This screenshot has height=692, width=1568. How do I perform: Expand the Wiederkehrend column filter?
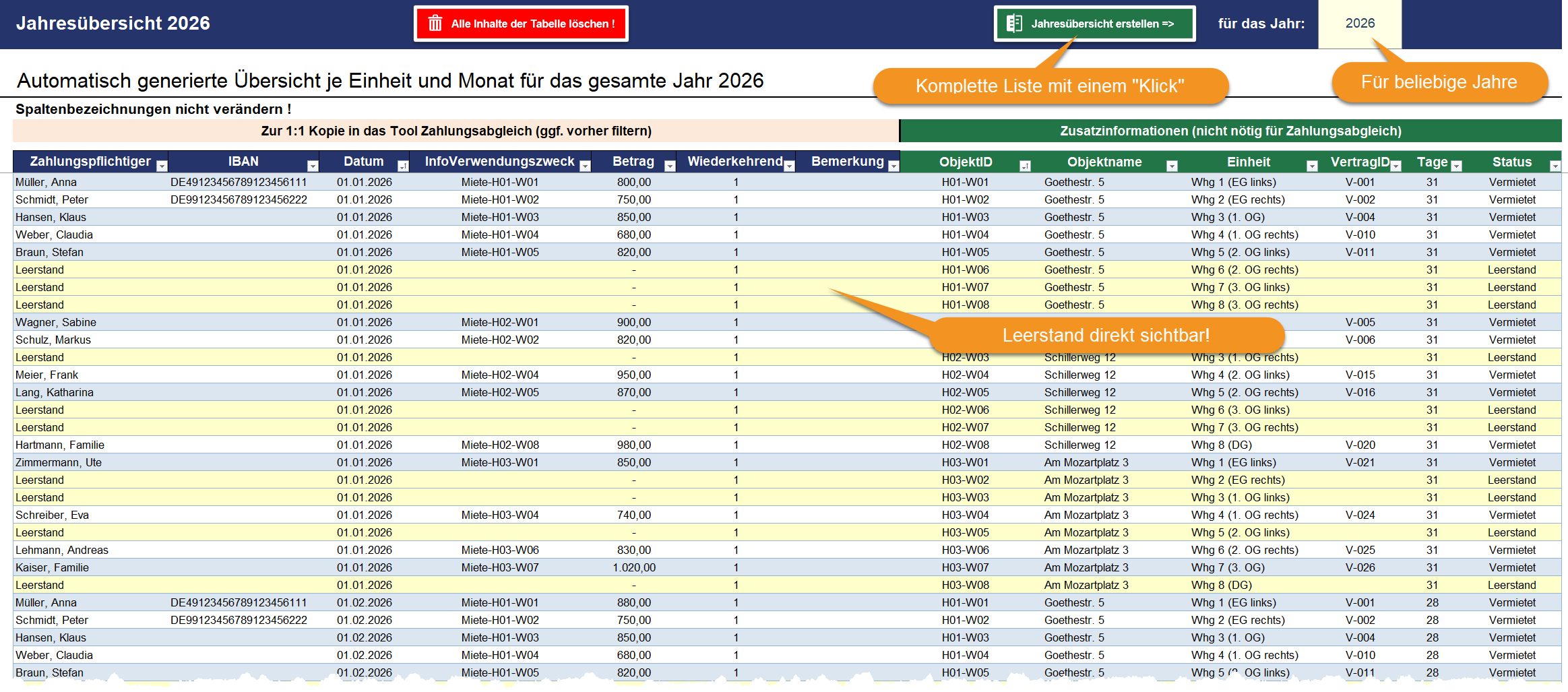point(790,166)
